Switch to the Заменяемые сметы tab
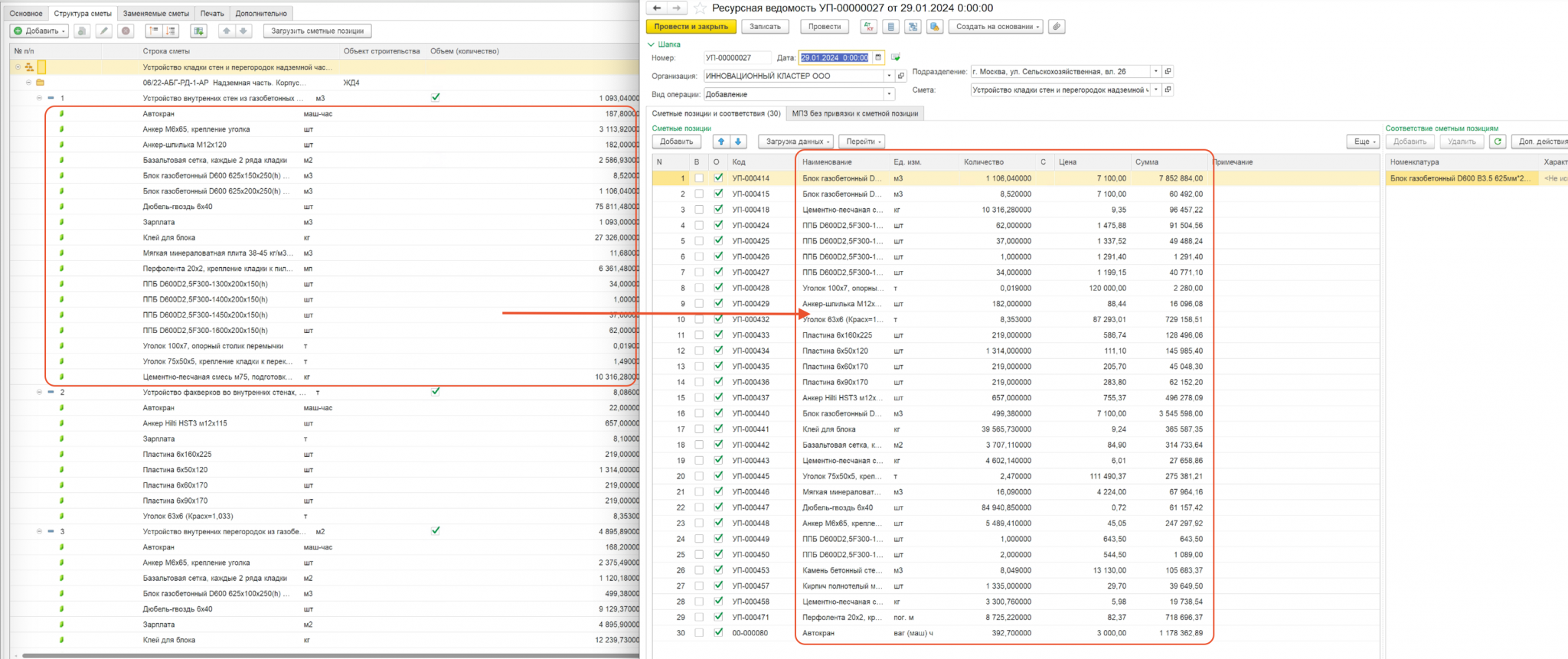1568x659 pixels. tap(156, 13)
